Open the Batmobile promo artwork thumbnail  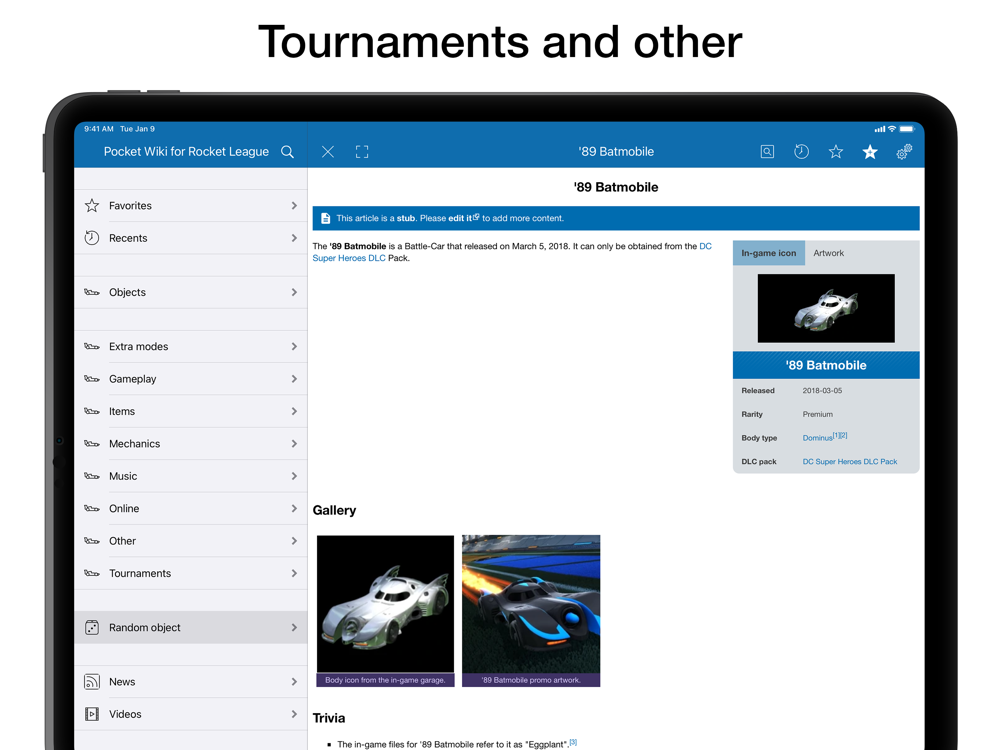(x=531, y=604)
